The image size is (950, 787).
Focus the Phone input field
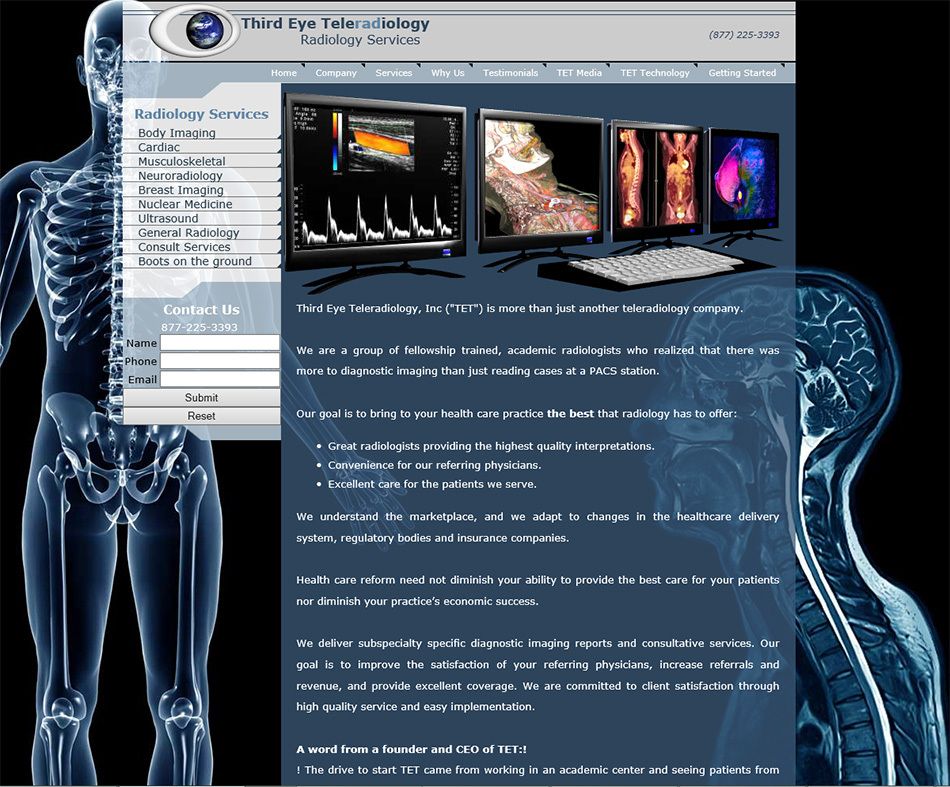pos(219,361)
